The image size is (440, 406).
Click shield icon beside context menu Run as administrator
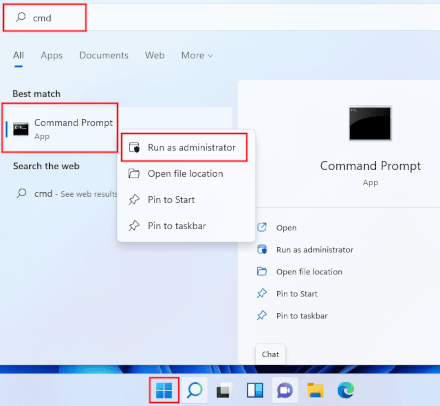pos(134,147)
